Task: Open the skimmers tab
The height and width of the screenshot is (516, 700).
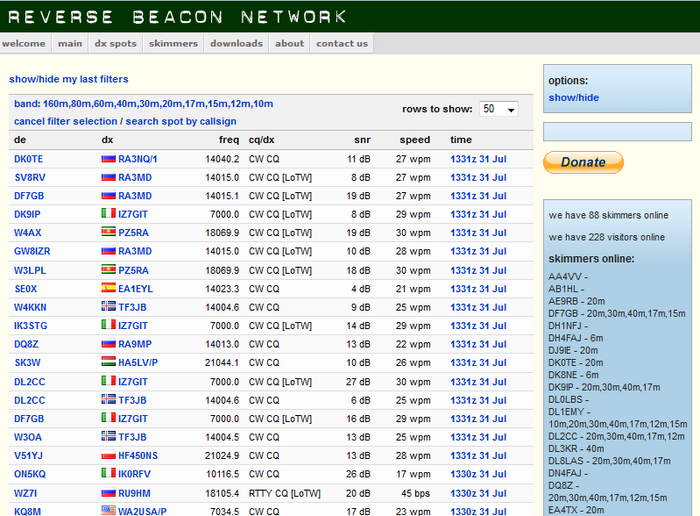Action: [x=173, y=43]
